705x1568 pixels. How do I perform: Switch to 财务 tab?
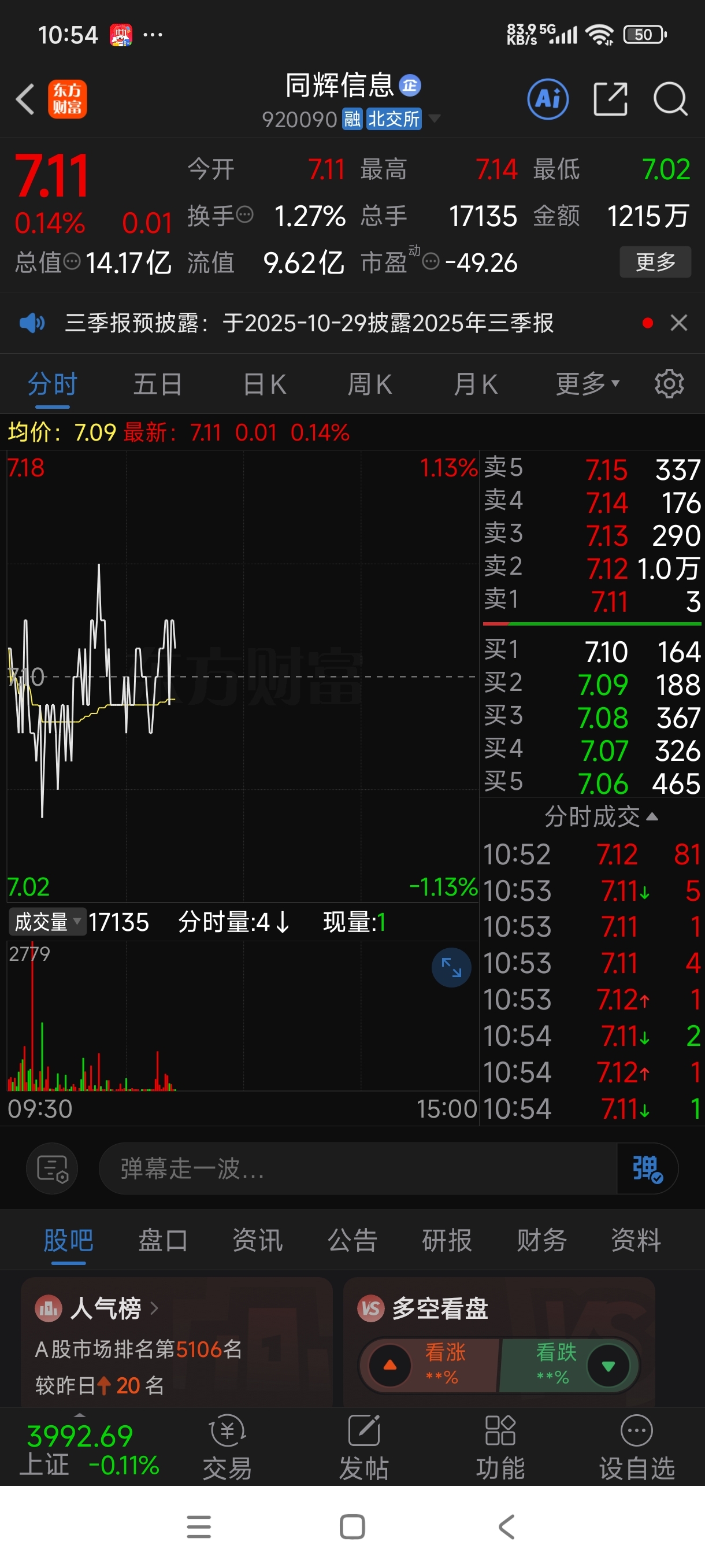click(x=541, y=1240)
